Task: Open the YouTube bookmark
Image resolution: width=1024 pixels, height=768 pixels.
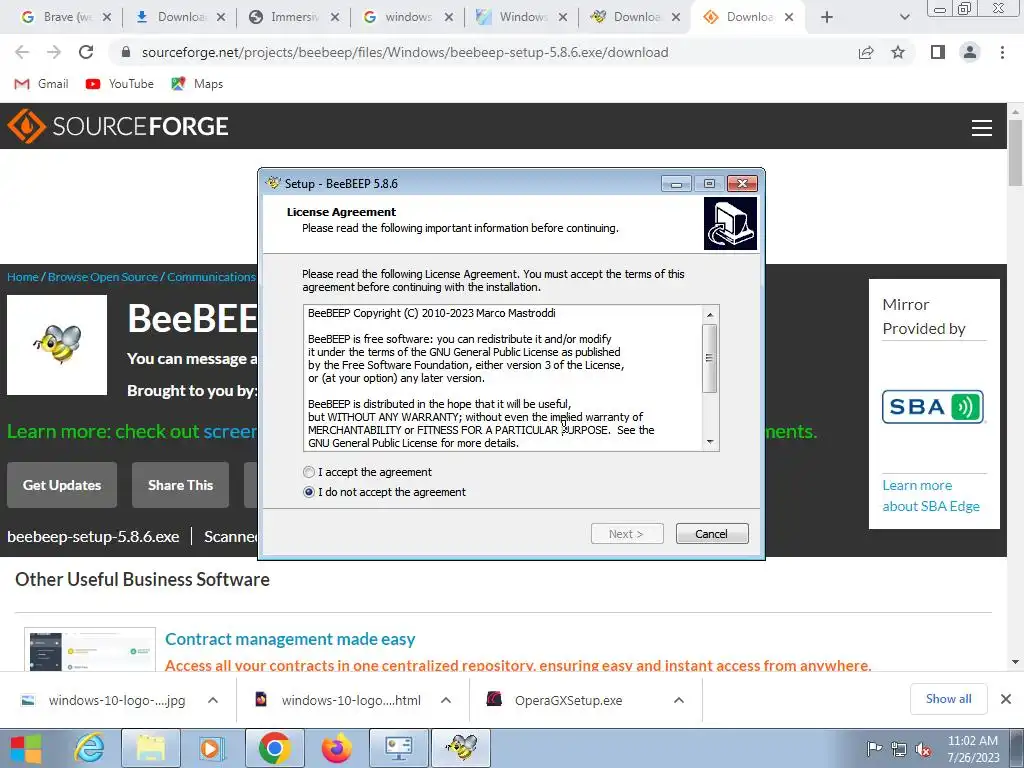Action: (x=120, y=84)
